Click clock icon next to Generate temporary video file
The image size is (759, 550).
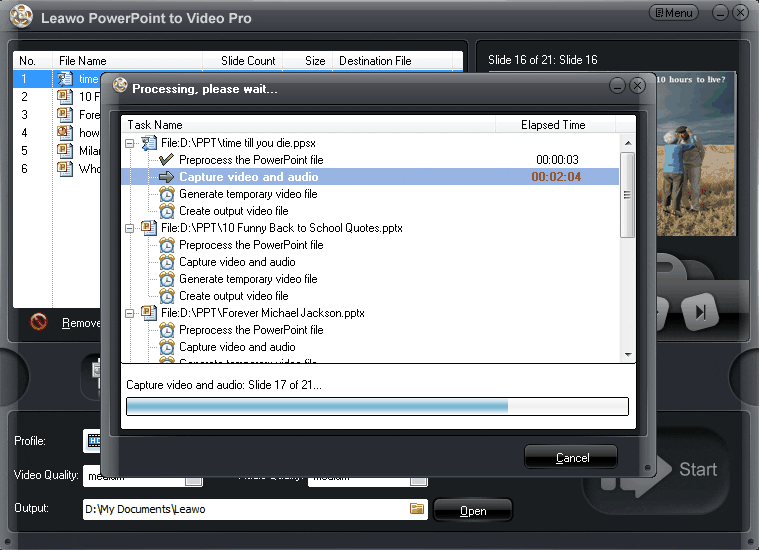[x=166, y=194]
